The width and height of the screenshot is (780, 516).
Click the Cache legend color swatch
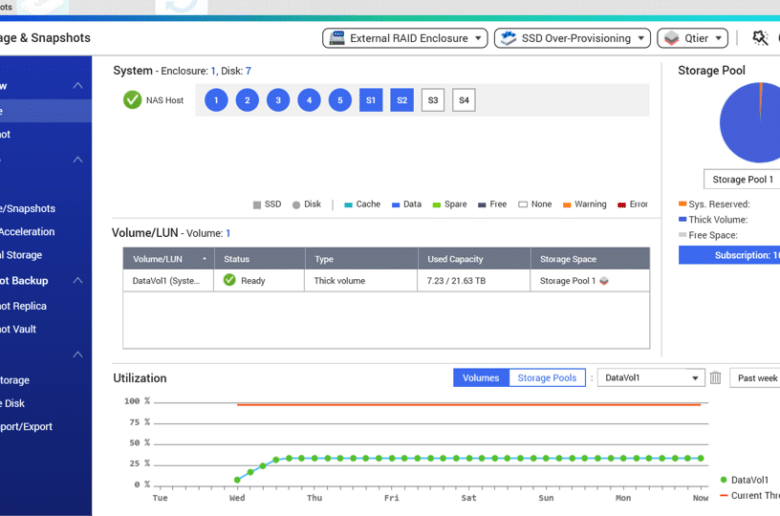pyautogui.click(x=348, y=205)
